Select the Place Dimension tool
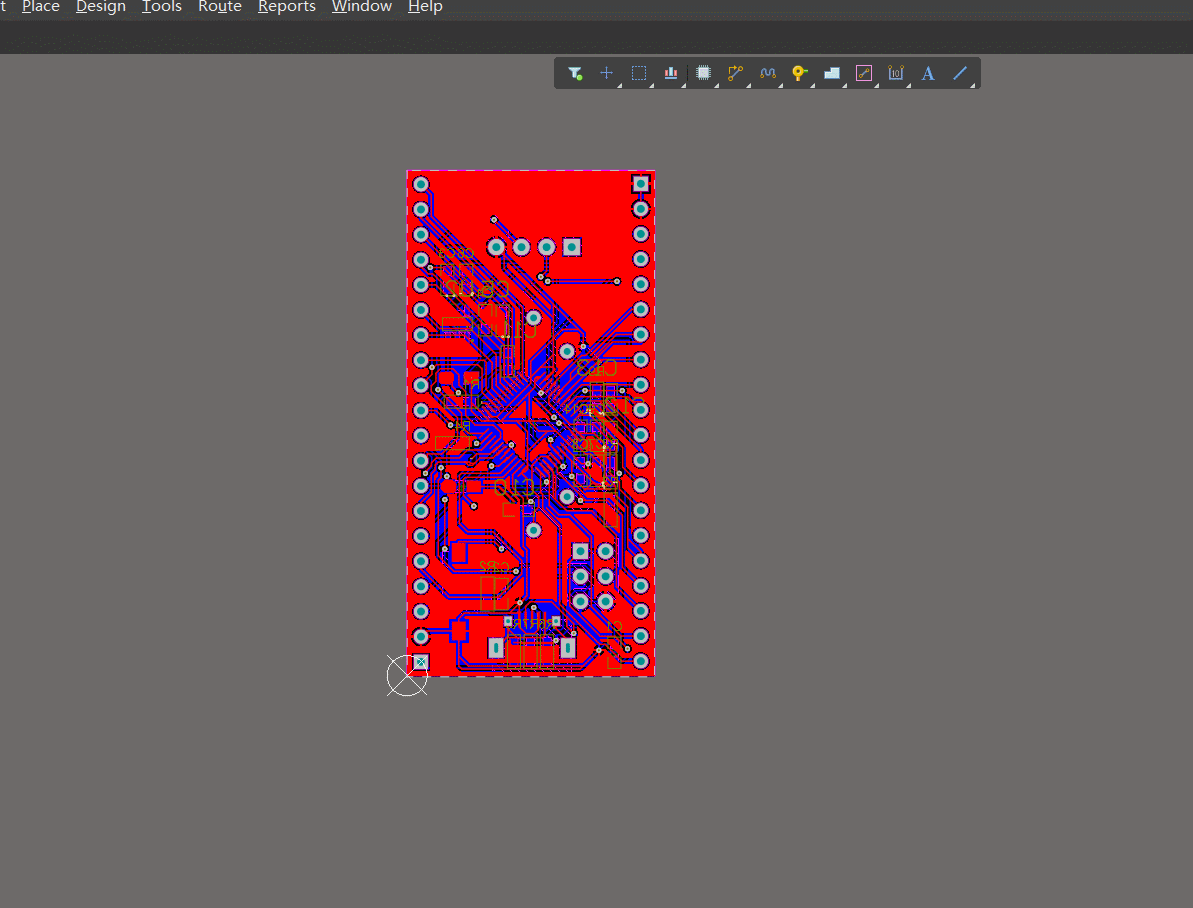The height and width of the screenshot is (908, 1193). (896, 73)
